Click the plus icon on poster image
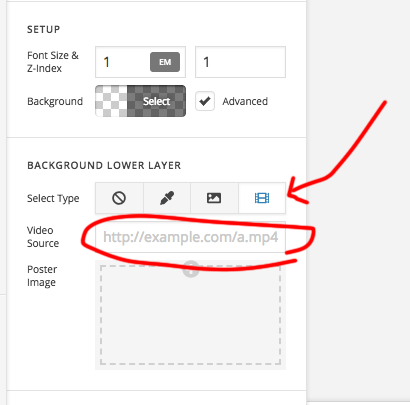 coord(191,269)
